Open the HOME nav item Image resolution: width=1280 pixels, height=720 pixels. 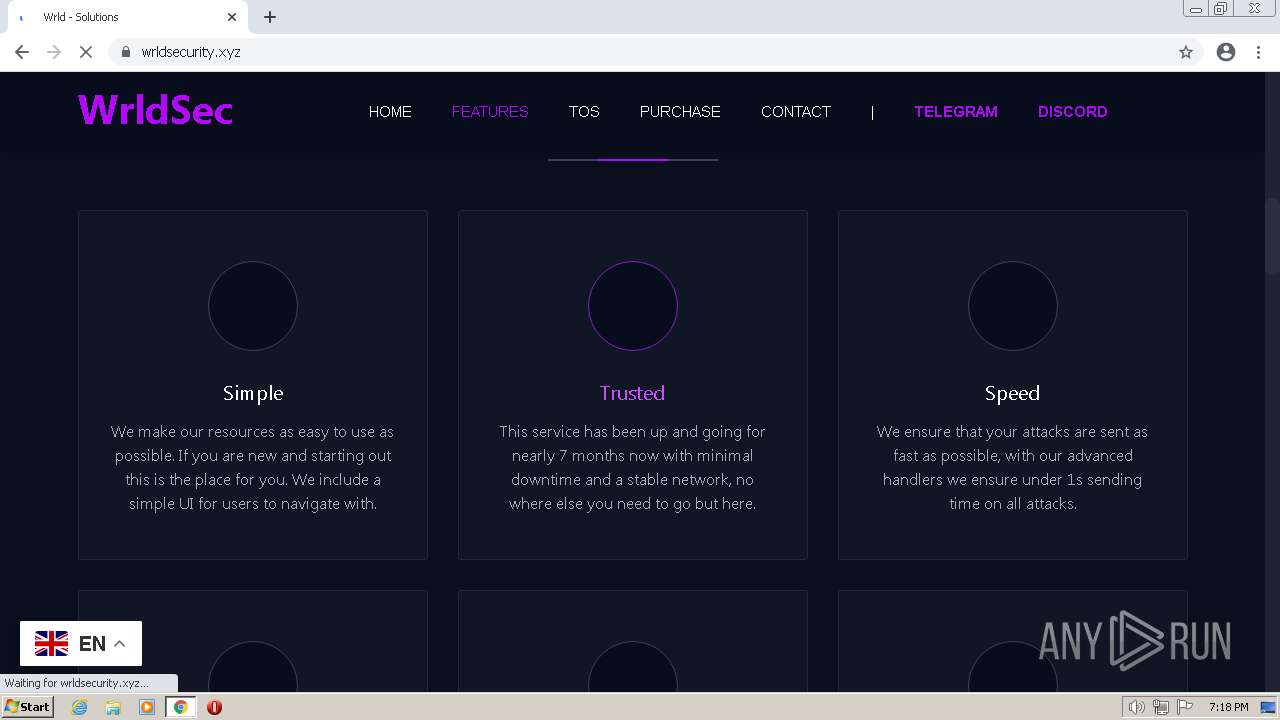pos(390,112)
